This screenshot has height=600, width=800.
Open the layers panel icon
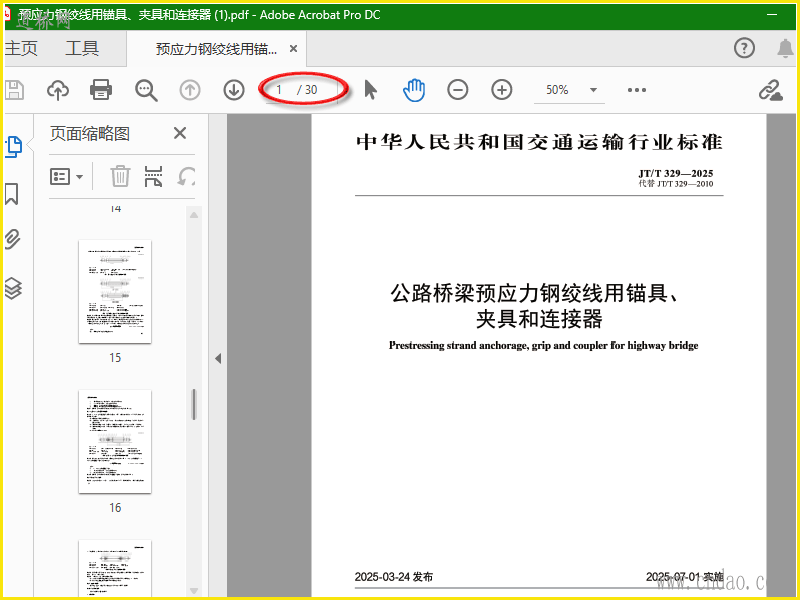pos(13,288)
